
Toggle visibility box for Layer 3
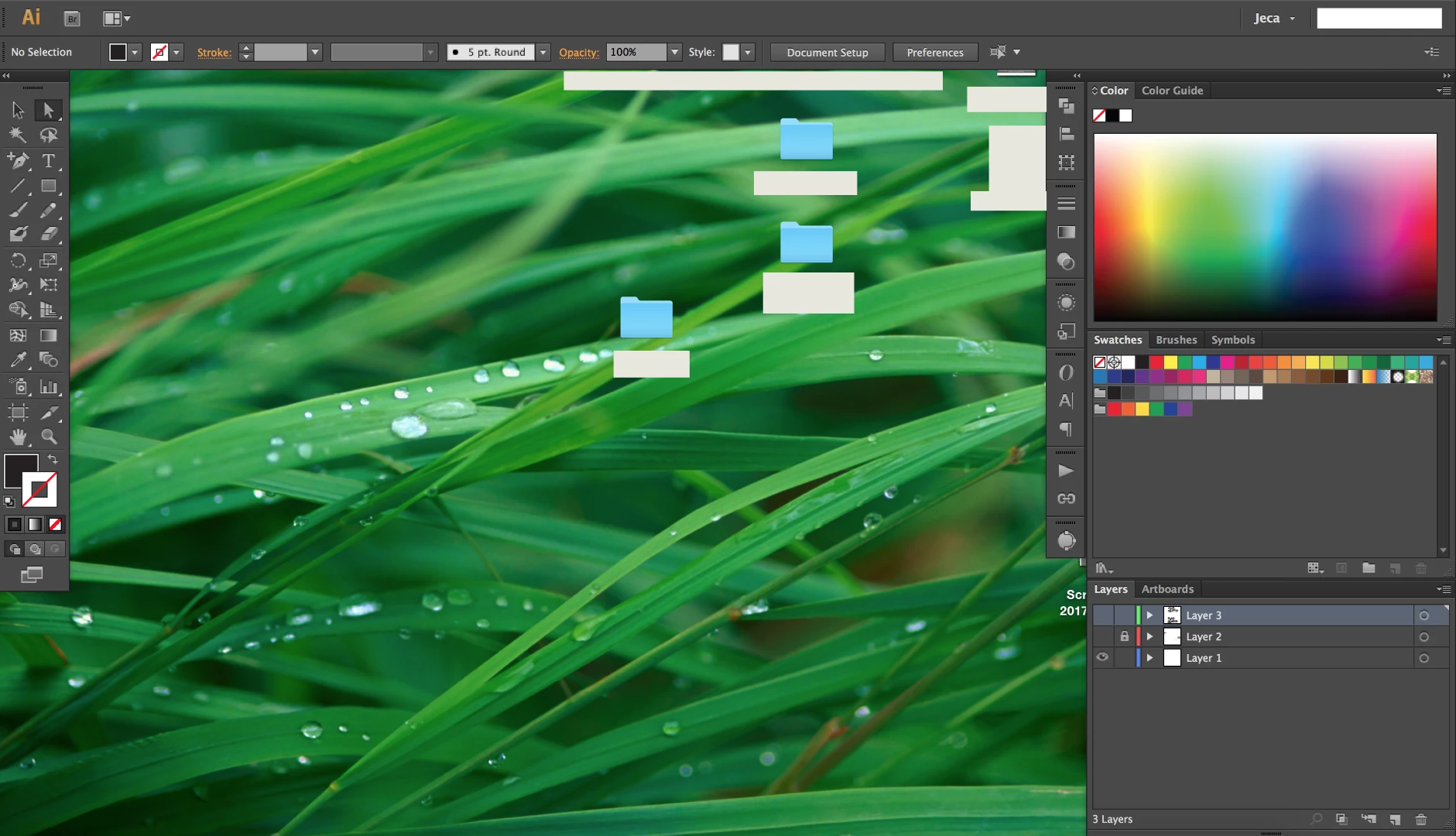[1102, 615]
